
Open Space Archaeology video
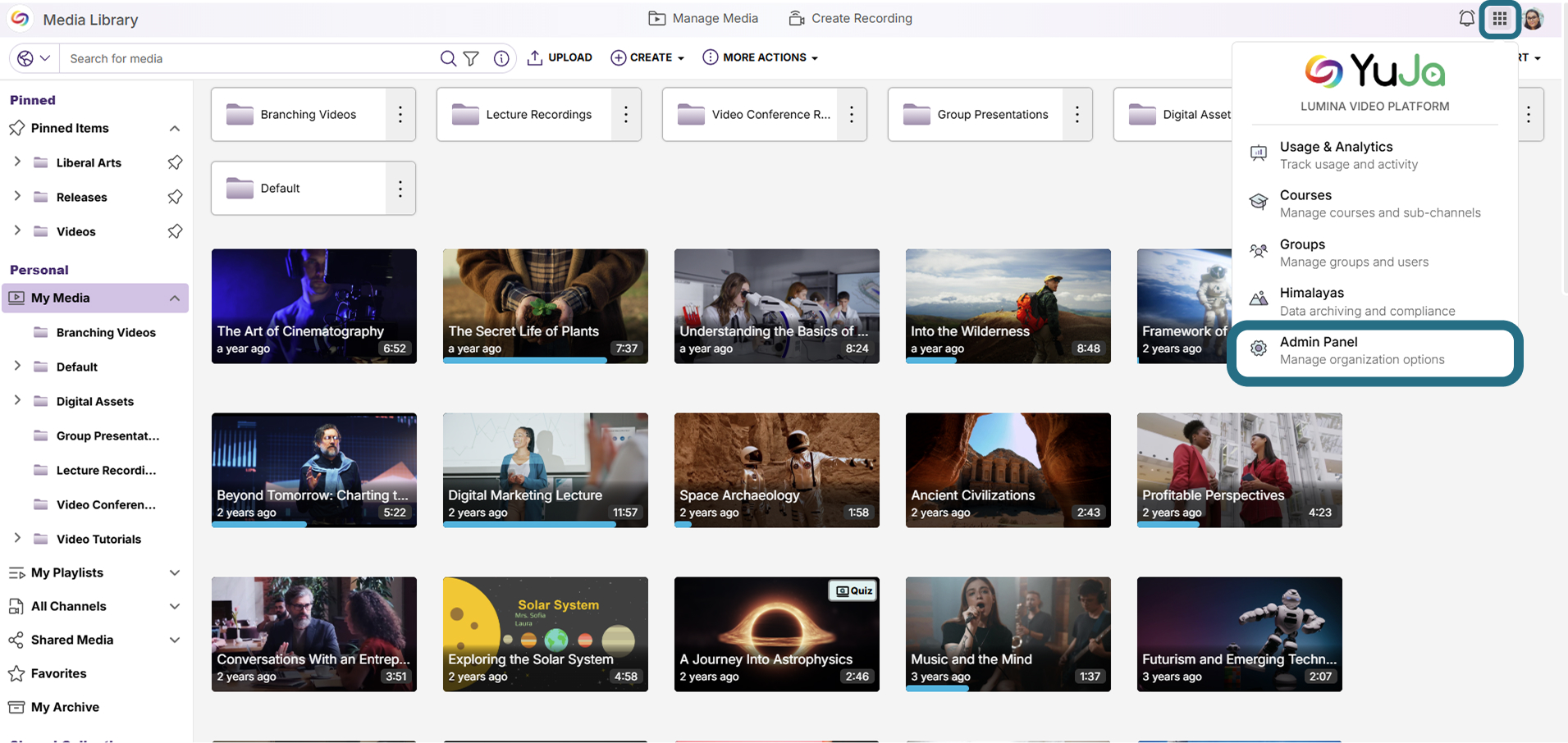777,470
